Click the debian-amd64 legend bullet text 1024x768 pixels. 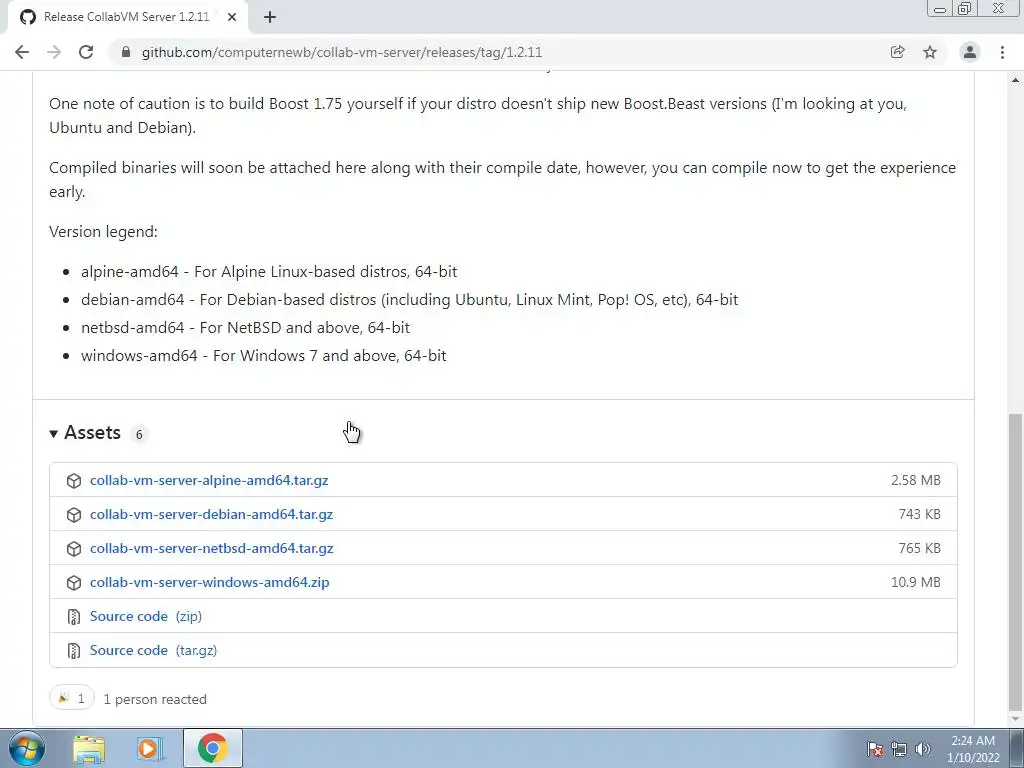pyautogui.click(x=409, y=299)
